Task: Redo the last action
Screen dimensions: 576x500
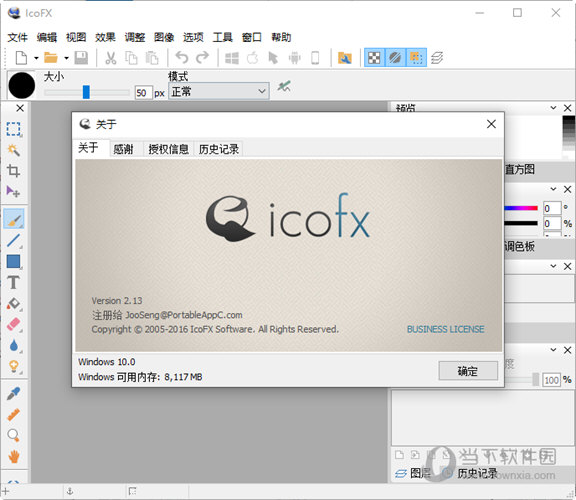Action: pyautogui.click(x=202, y=58)
